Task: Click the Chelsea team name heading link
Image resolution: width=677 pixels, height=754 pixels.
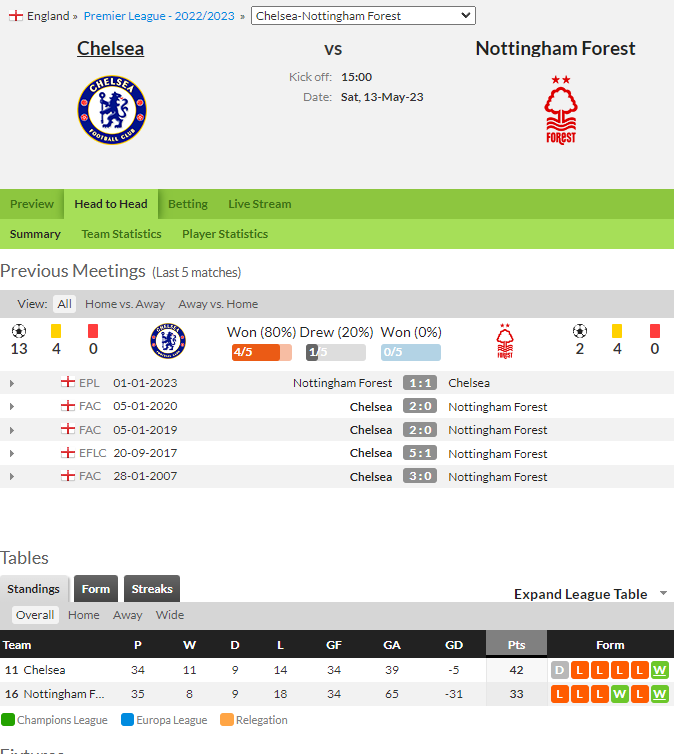Action: (x=111, y=49)
